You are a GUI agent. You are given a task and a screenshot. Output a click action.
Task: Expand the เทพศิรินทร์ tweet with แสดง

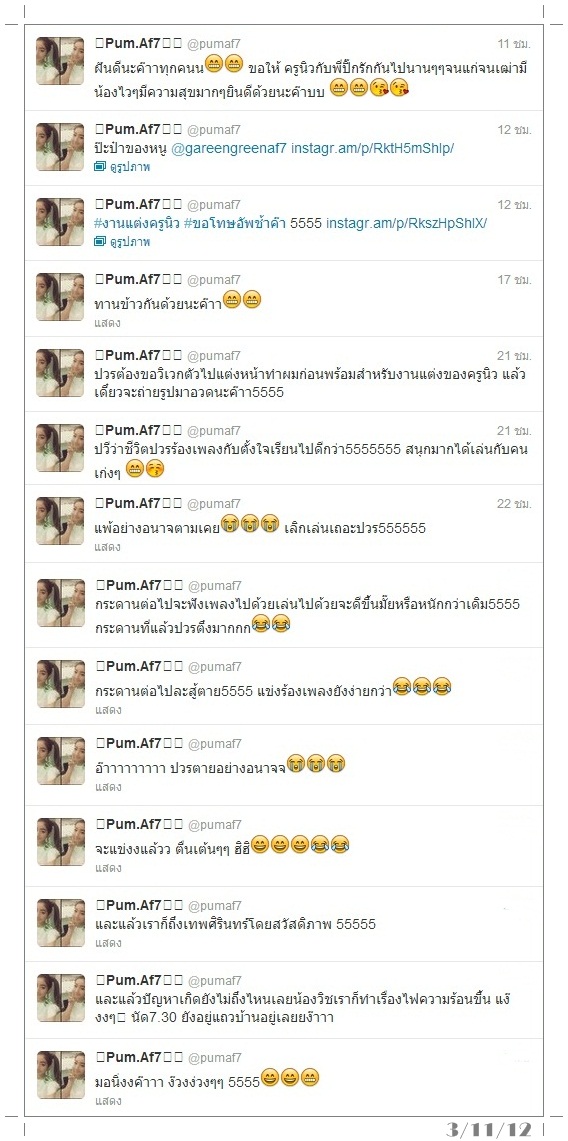click(108, 942)
